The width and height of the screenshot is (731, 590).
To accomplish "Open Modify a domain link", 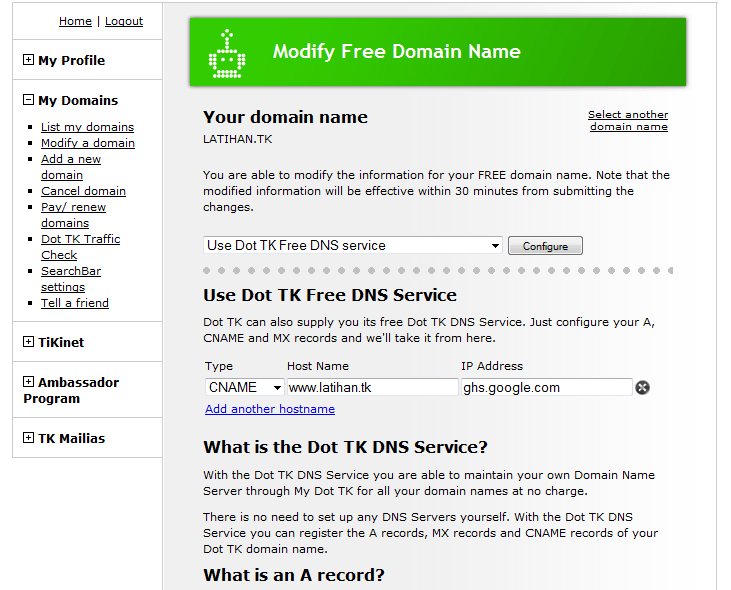I will click(x=88, y=143).
